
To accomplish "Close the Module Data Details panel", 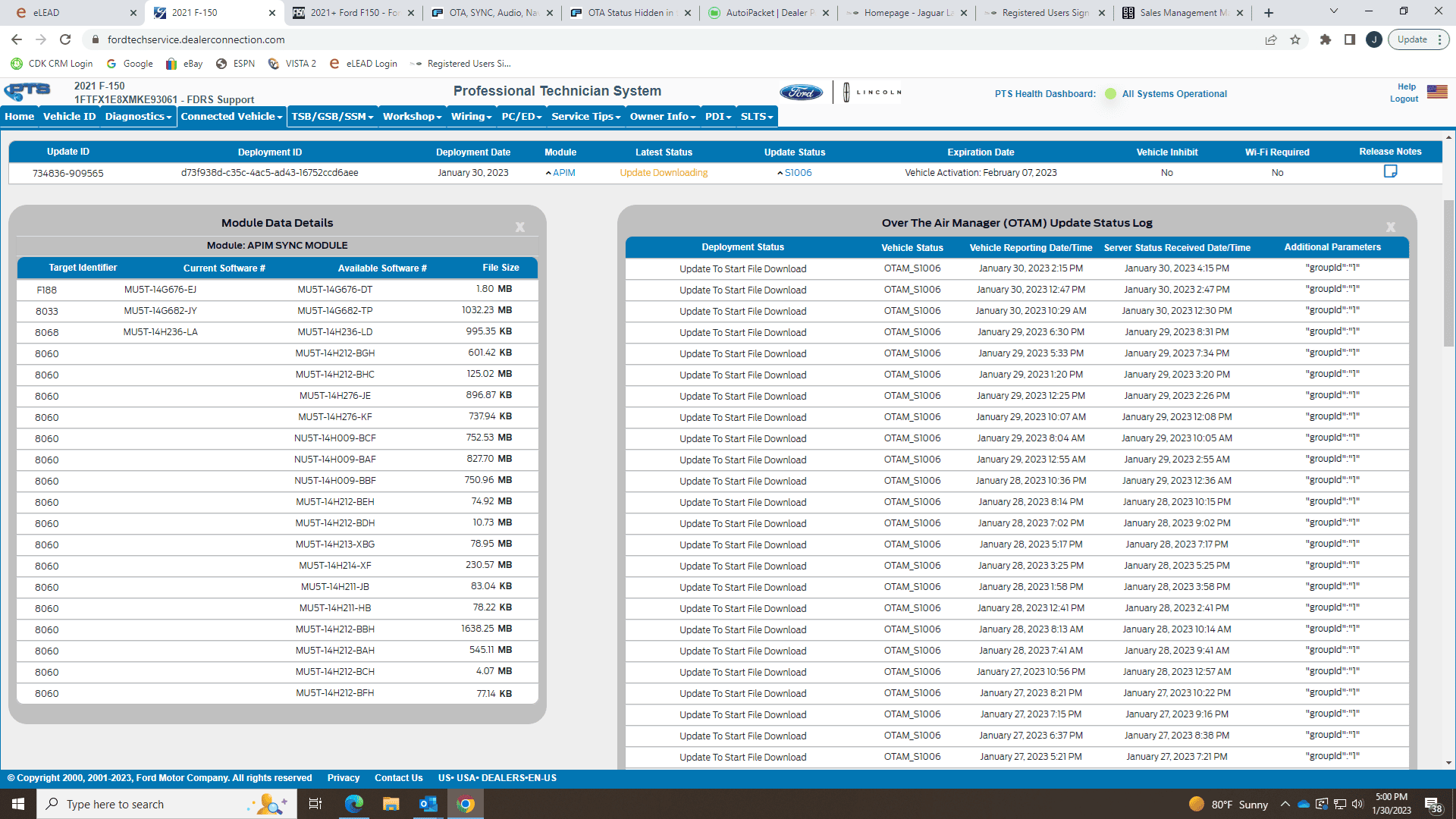I will coord(520,226).
